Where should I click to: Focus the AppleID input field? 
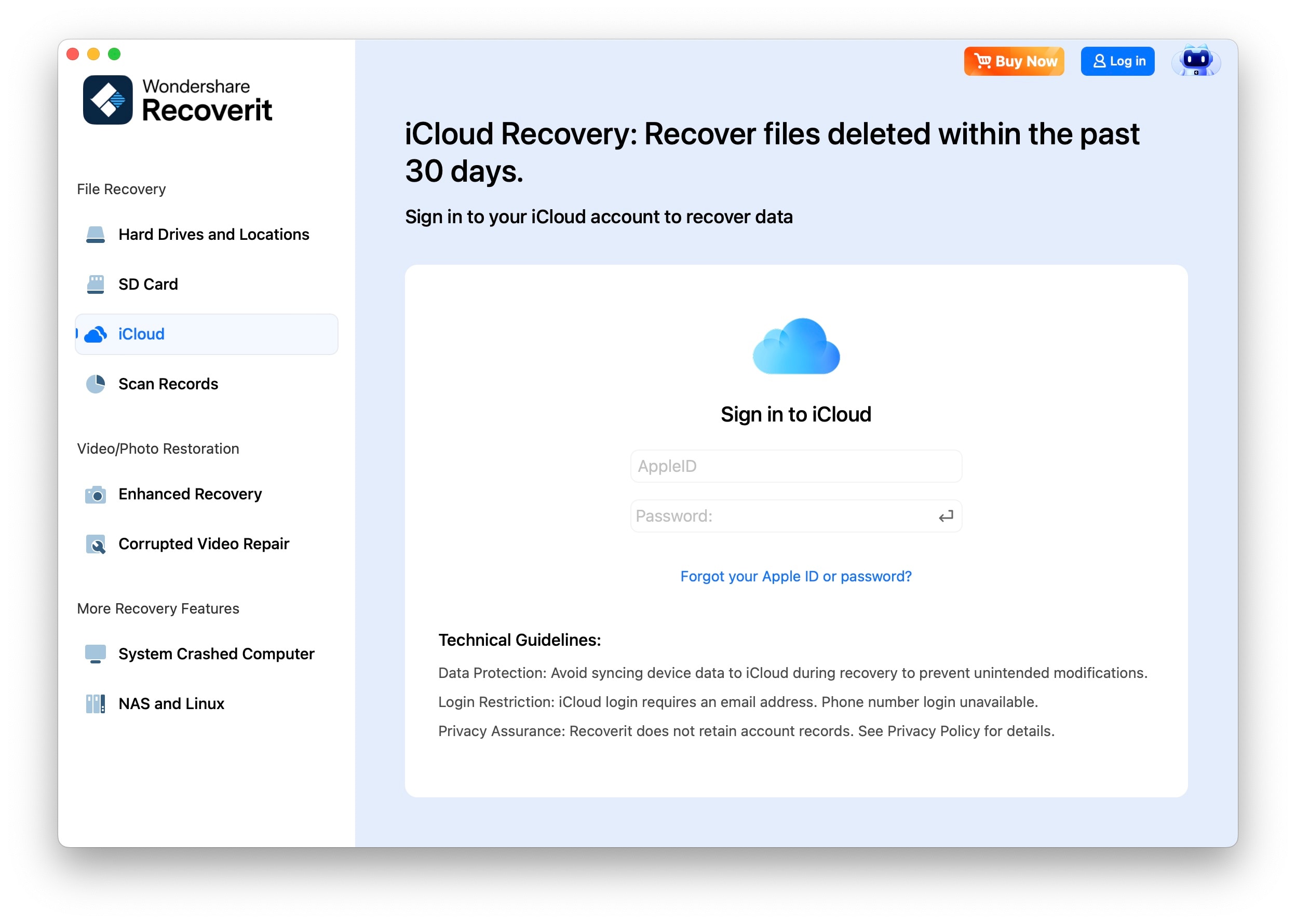795,466
